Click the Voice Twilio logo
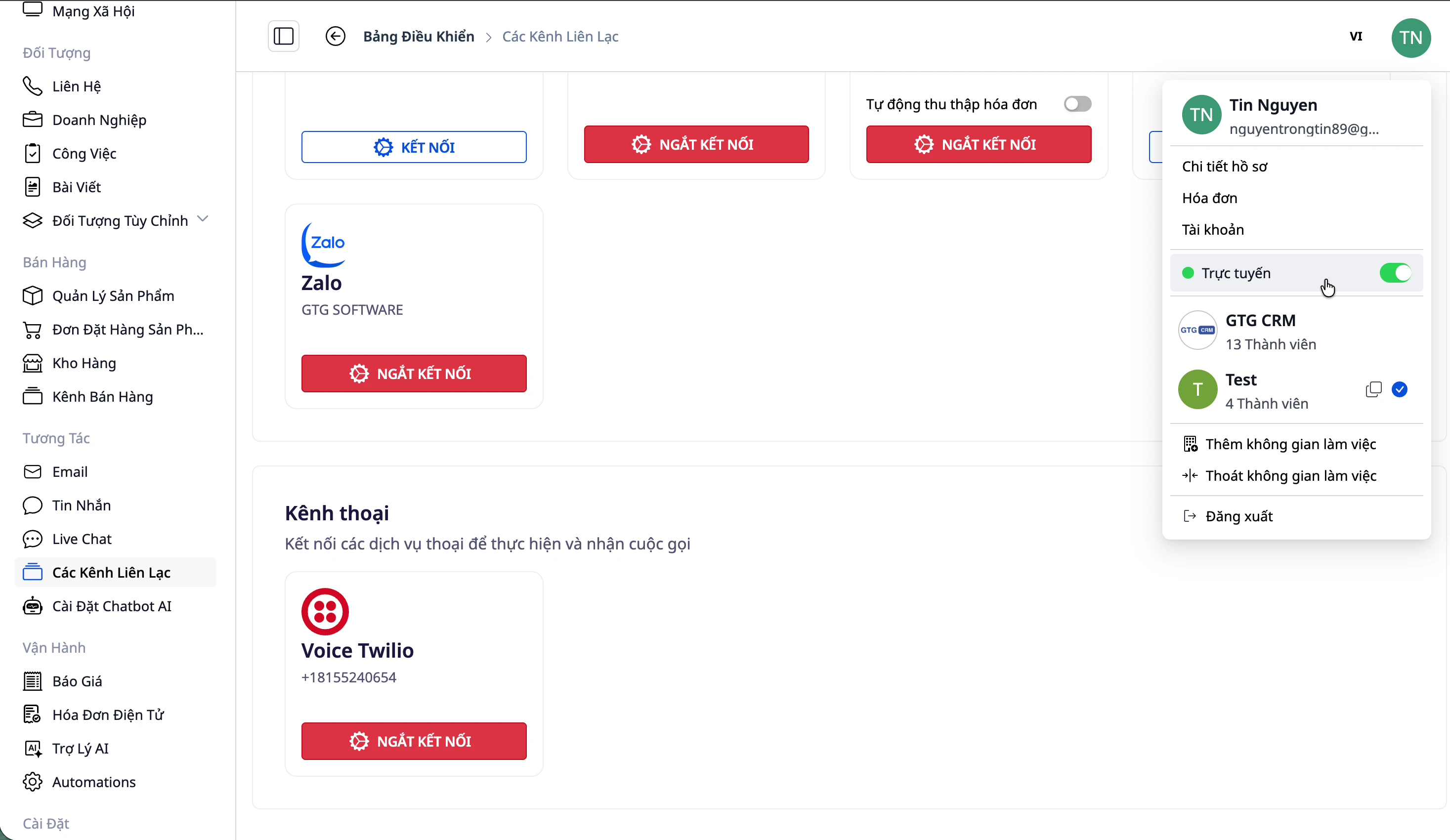The image size is (1450, 840). click(325, 611)
